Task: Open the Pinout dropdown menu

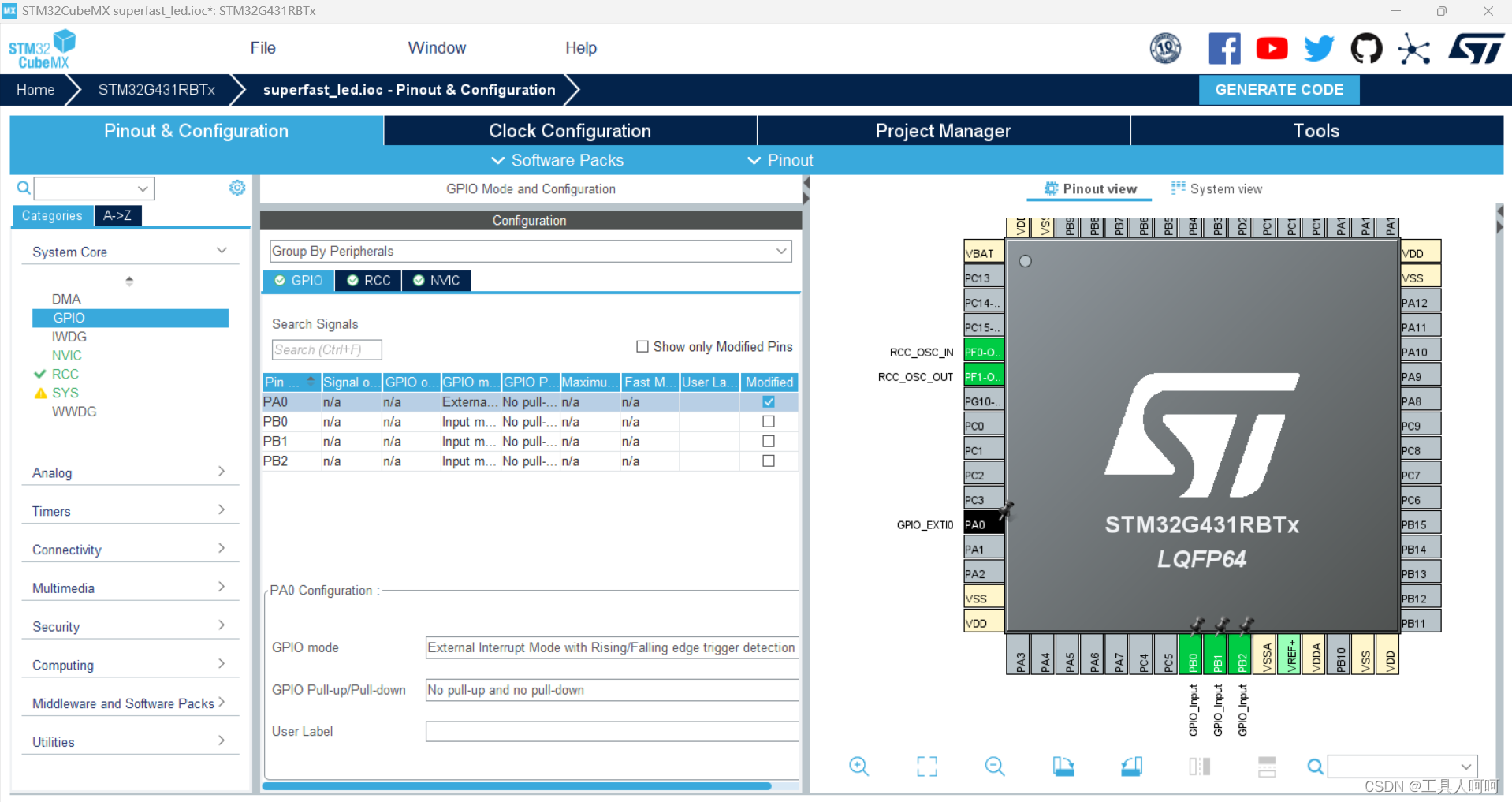Action: tap(780, 160)
